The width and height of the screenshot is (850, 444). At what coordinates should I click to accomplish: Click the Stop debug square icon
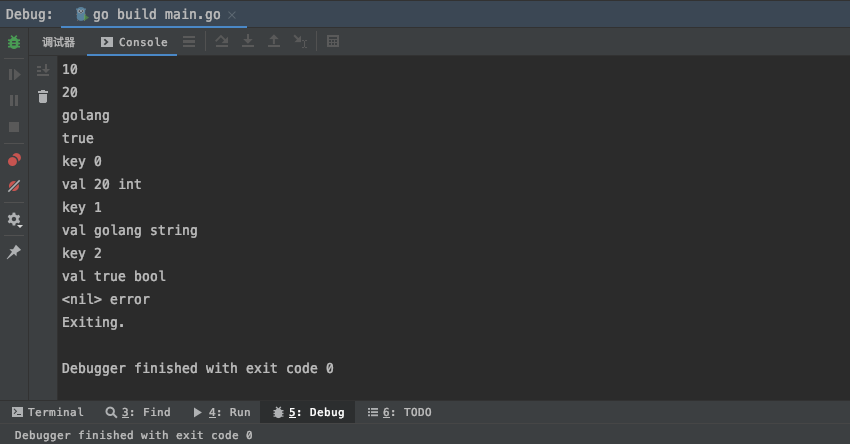click(x=14, y=127)
